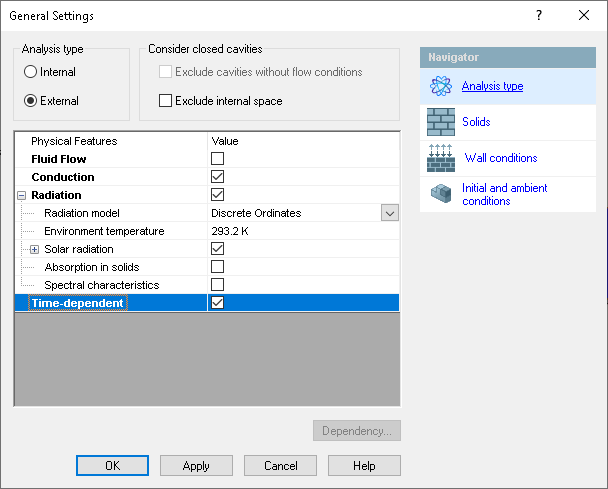
Task: Click the Apply button
Action: point(196,466)
